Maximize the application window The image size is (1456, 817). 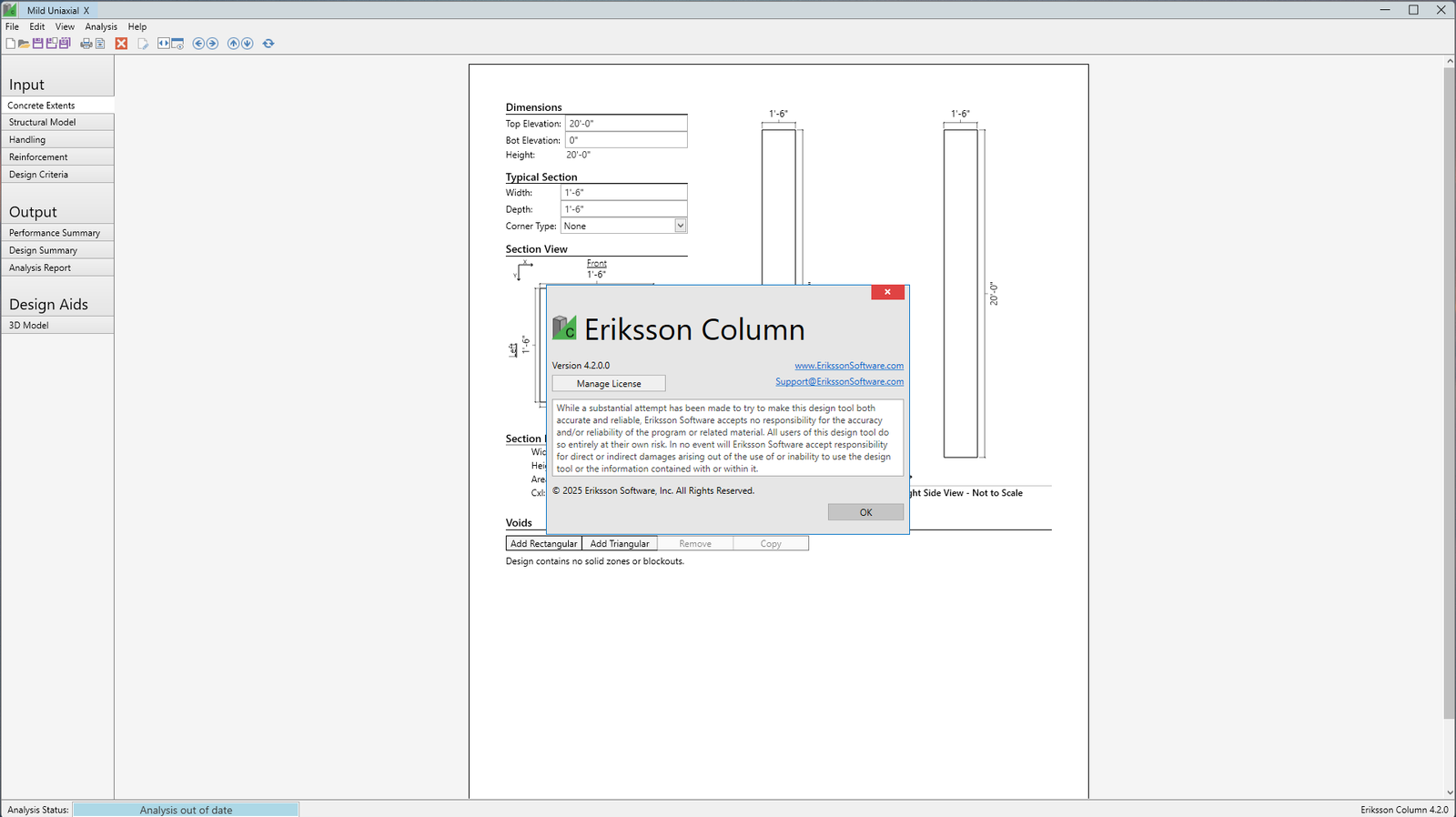click(1413, 10)
